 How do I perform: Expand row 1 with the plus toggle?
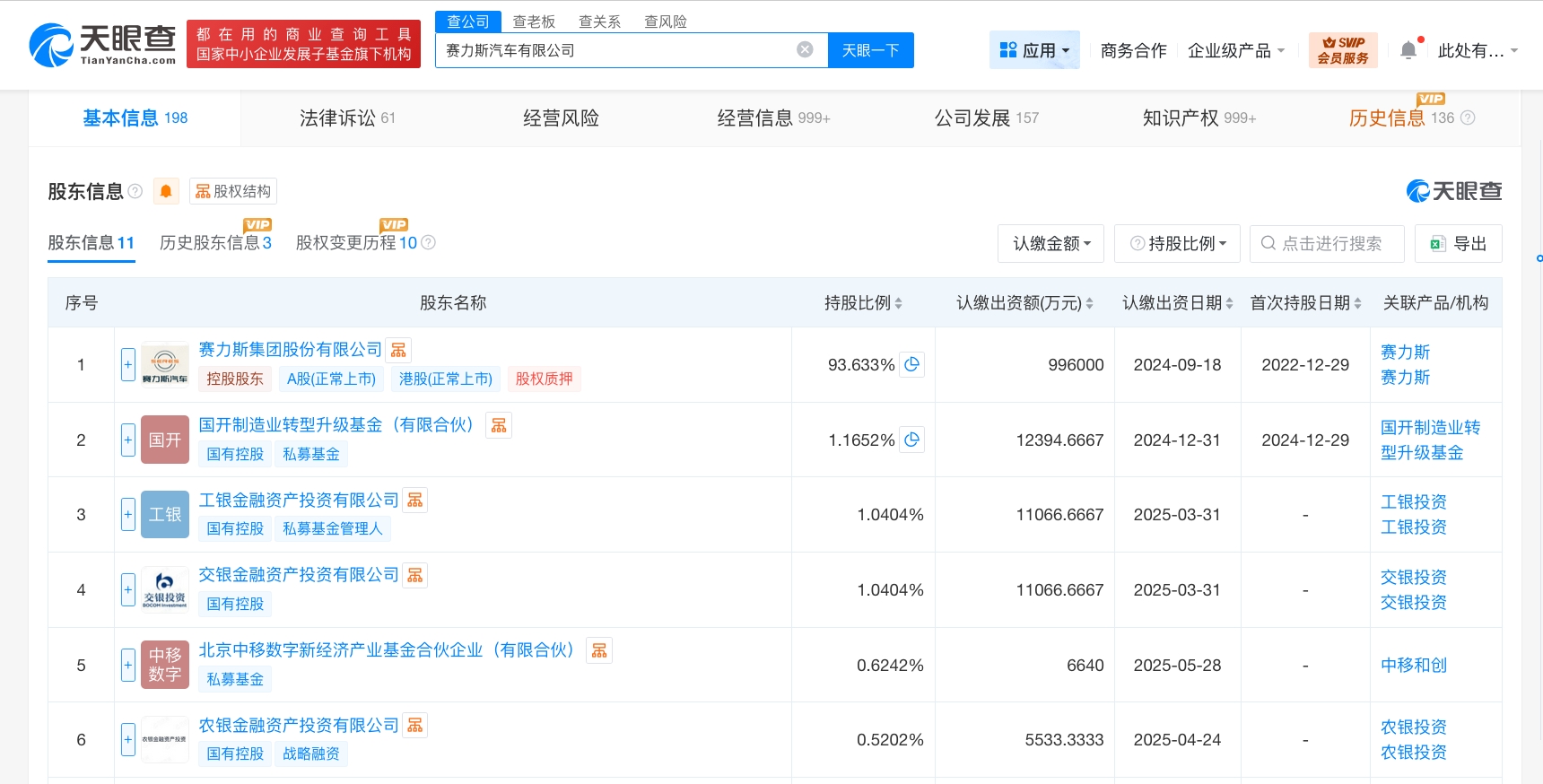coord(128,364)
